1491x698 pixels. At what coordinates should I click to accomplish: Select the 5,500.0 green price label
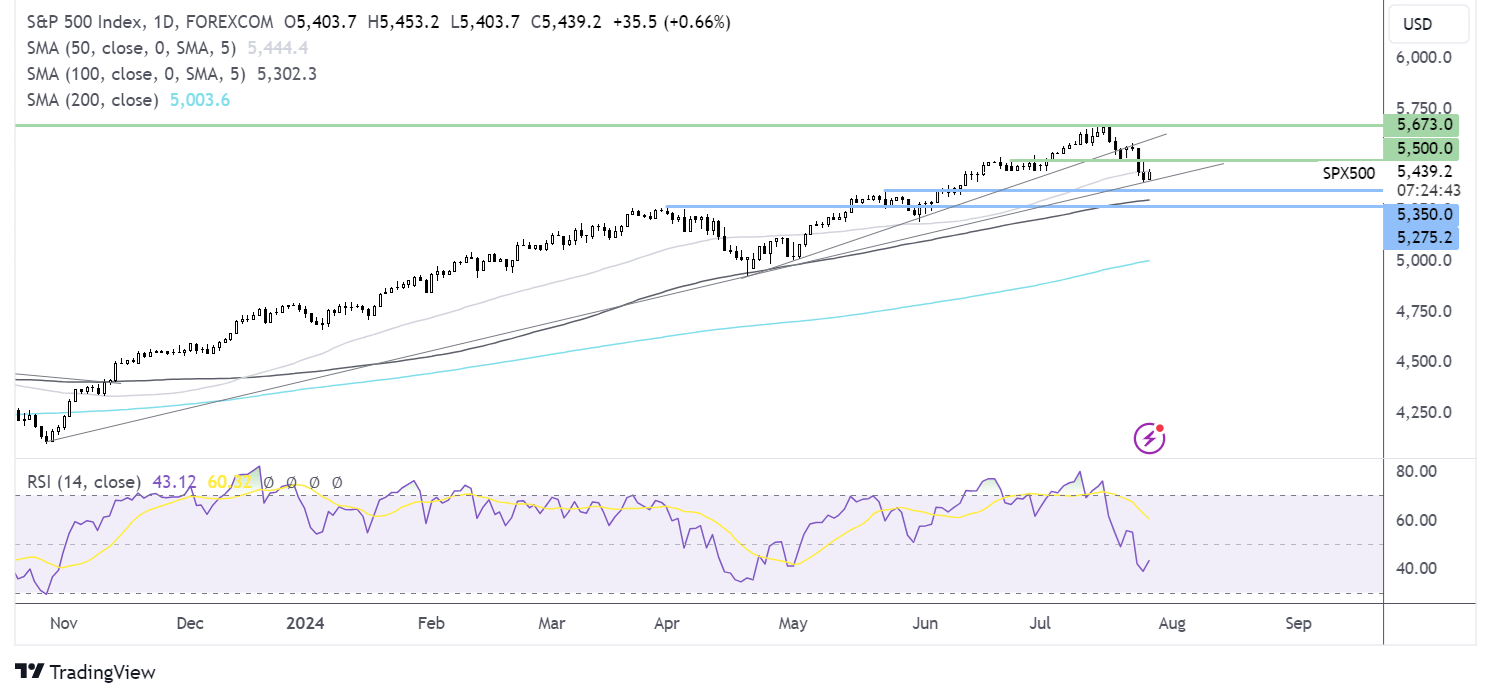[1421, 149]
